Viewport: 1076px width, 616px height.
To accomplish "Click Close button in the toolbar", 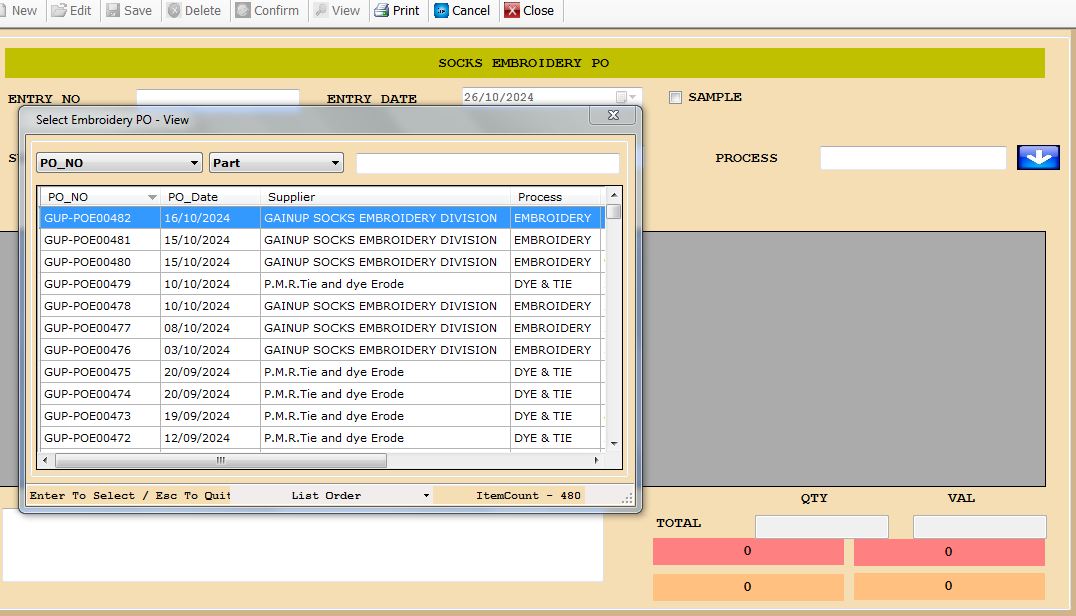I will tap(528, 10).
